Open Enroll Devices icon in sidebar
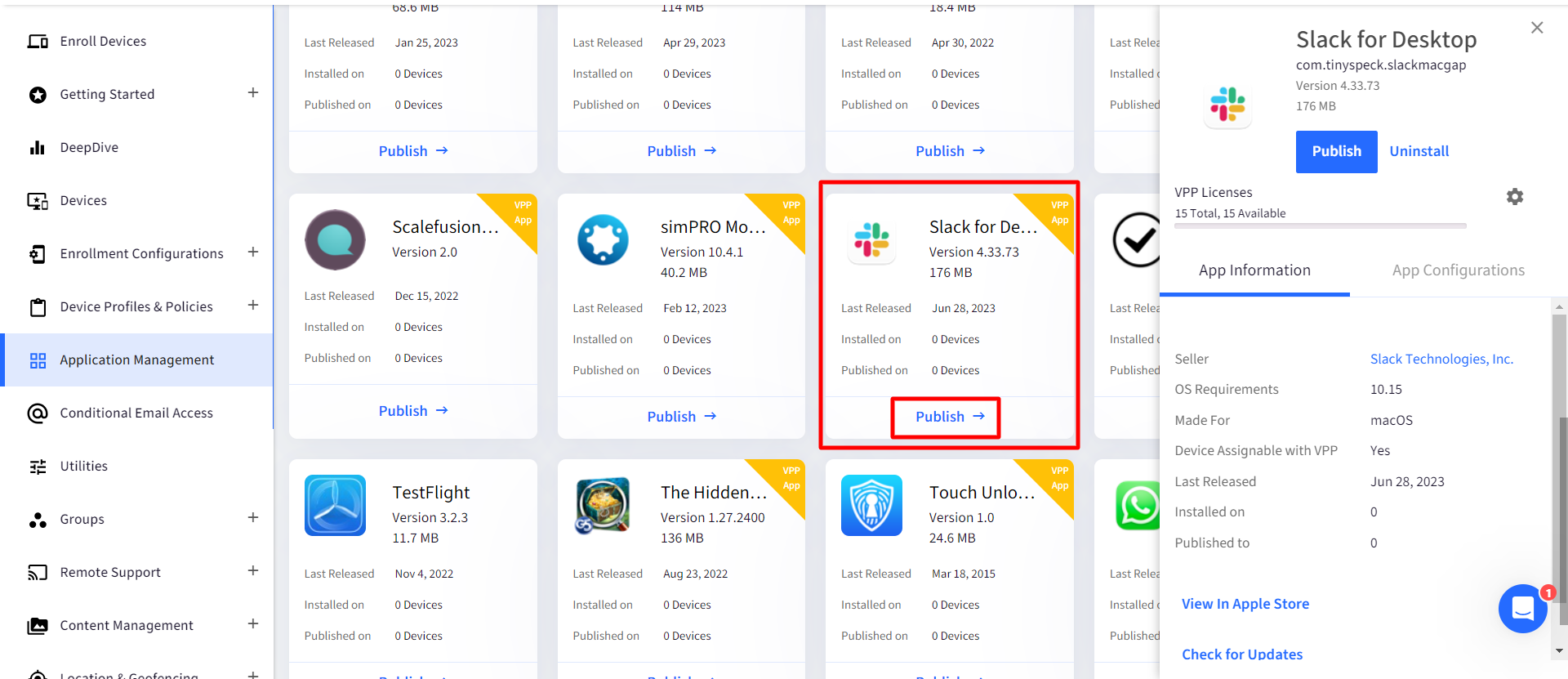The height and width of the screenshot is (679, 1568). [x=38, y=42]
